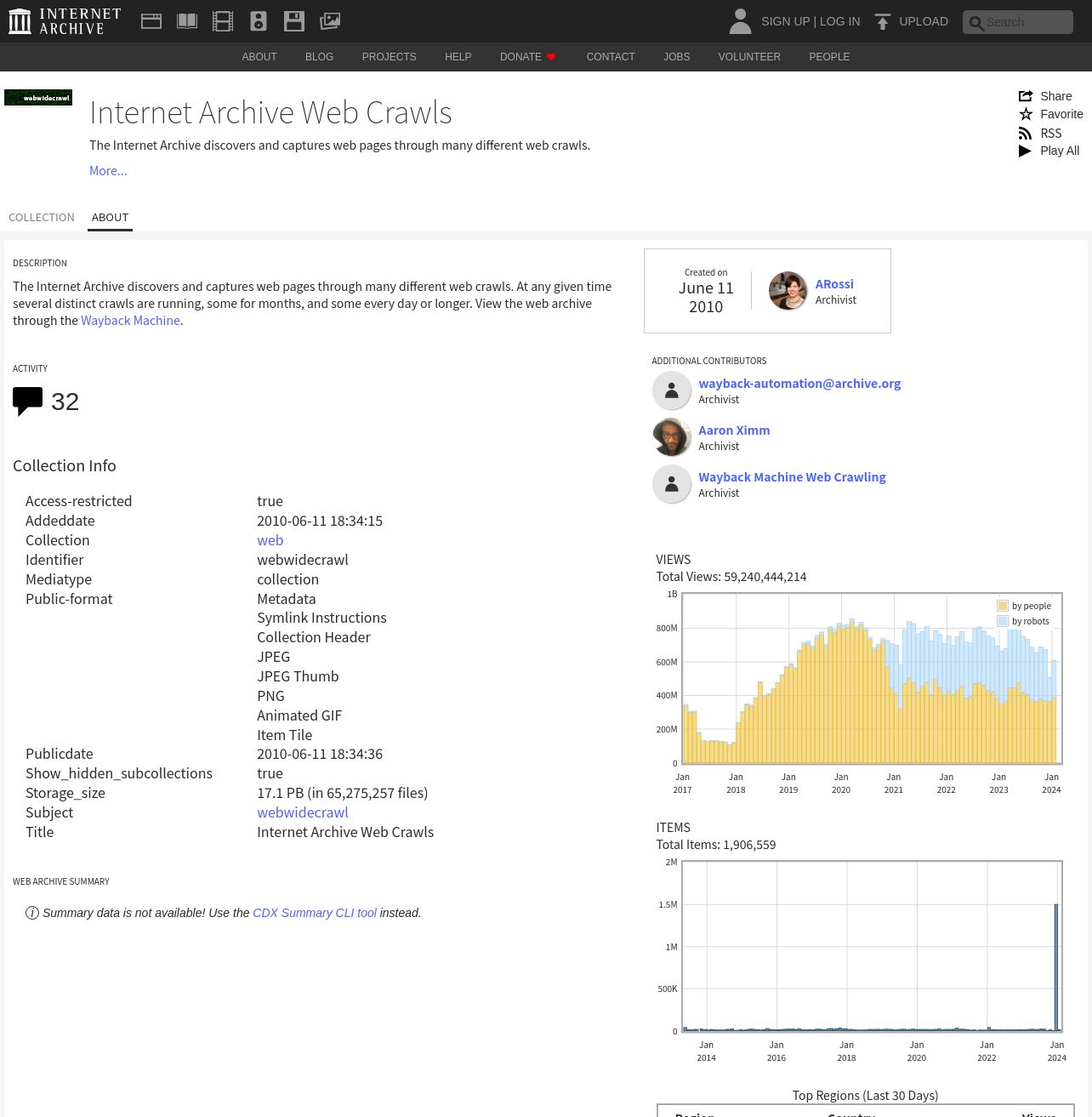The image size is (1092, 1117).
Task: Click the user avatar icon
Action: point(740,21)
